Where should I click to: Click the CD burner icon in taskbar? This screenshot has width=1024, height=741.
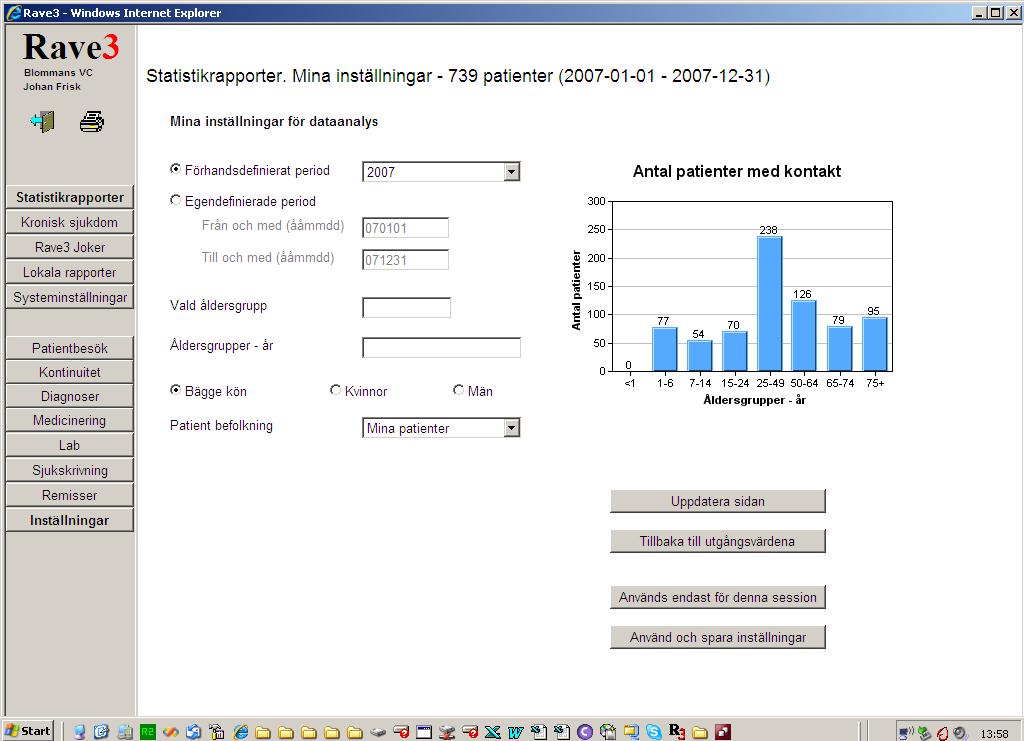pos(607,732)
